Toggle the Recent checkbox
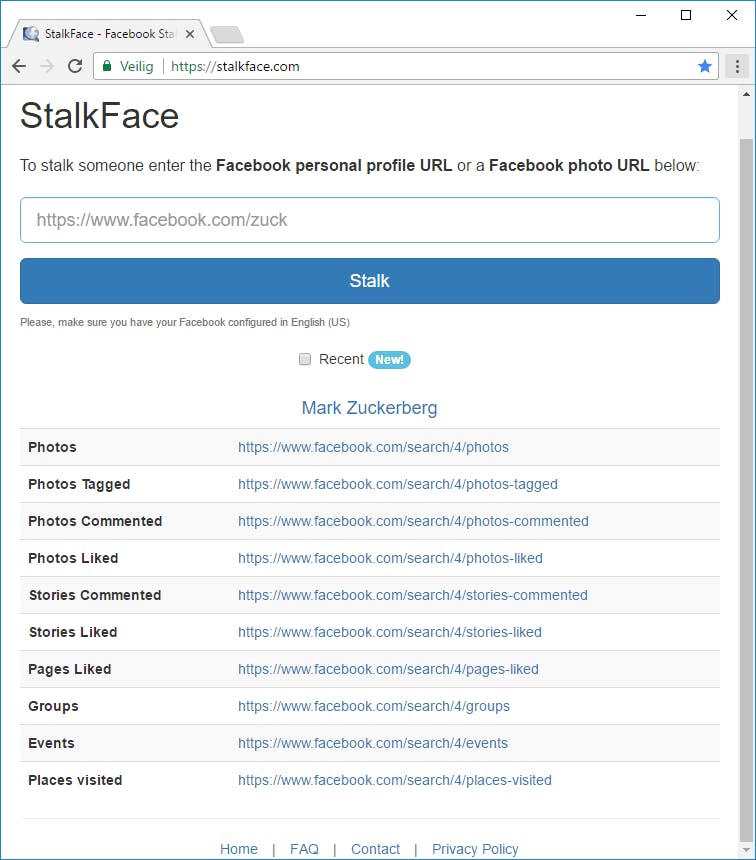This screenshot has height=860, width=756. click(305, 360)
